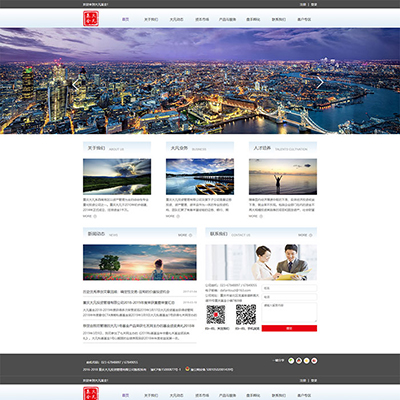
Task: Click the police badge icon beside the footer record number
Action: pos(187,369)
